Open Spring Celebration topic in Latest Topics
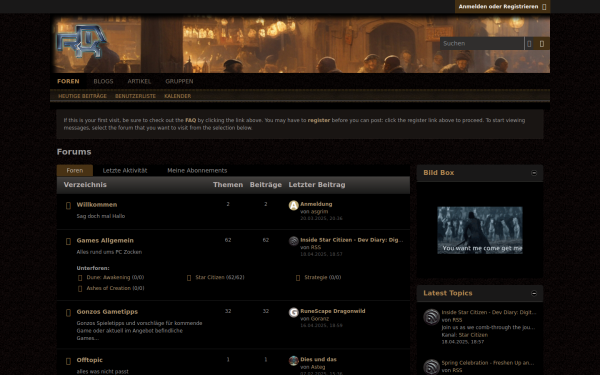Screen dimensions: 600x375 tap(488, 363)
